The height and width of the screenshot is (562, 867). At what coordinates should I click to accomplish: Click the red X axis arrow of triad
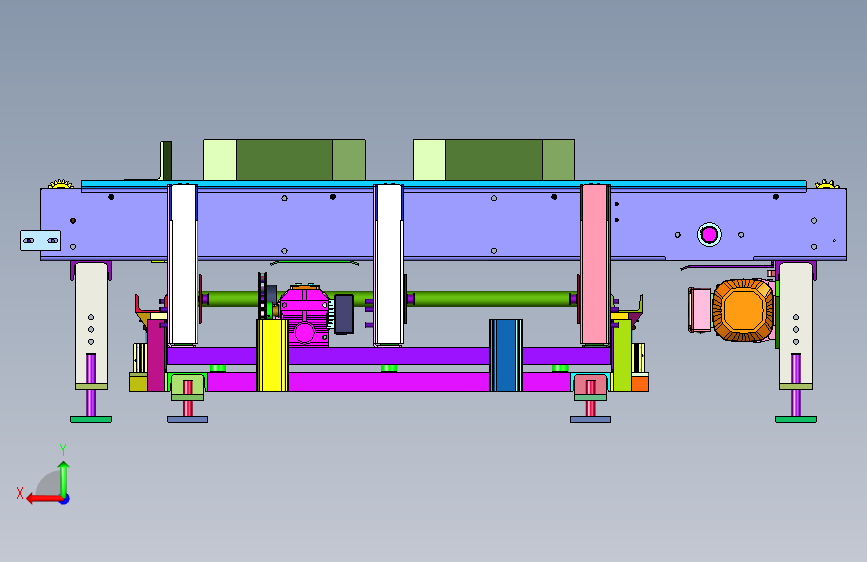click(43, 499)
